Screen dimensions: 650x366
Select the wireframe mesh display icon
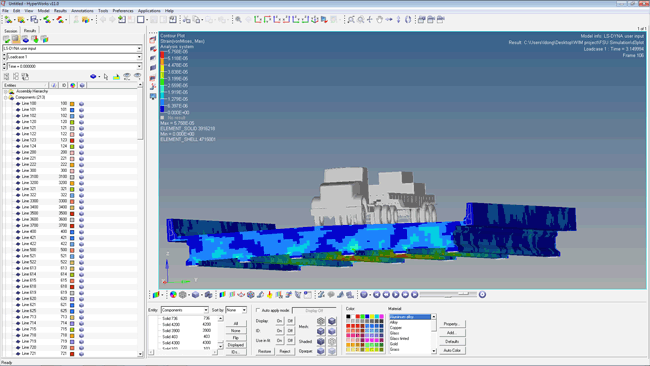click(x=321, y=321)
